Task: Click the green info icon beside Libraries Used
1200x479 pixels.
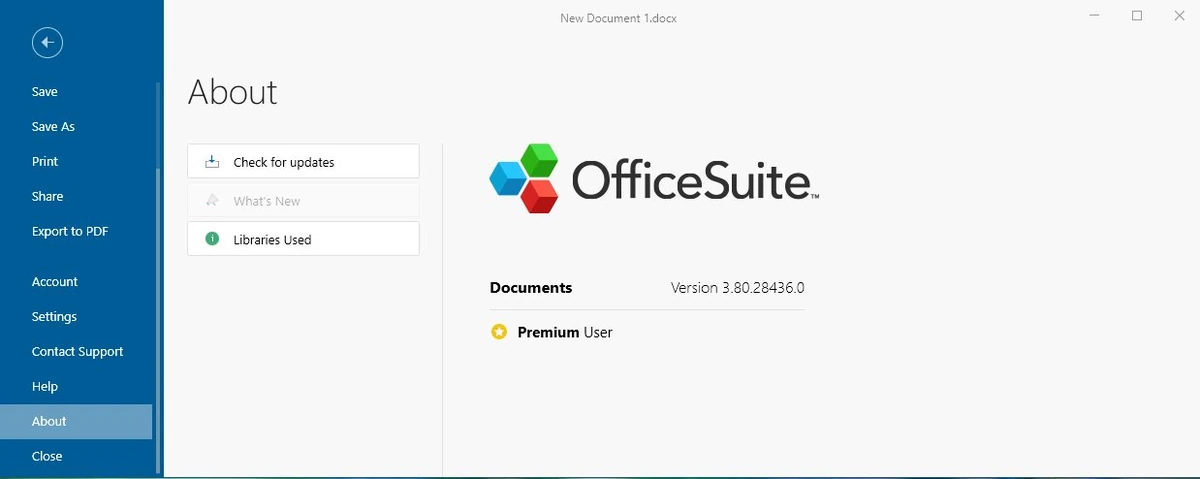Action: tap(212, 239)
